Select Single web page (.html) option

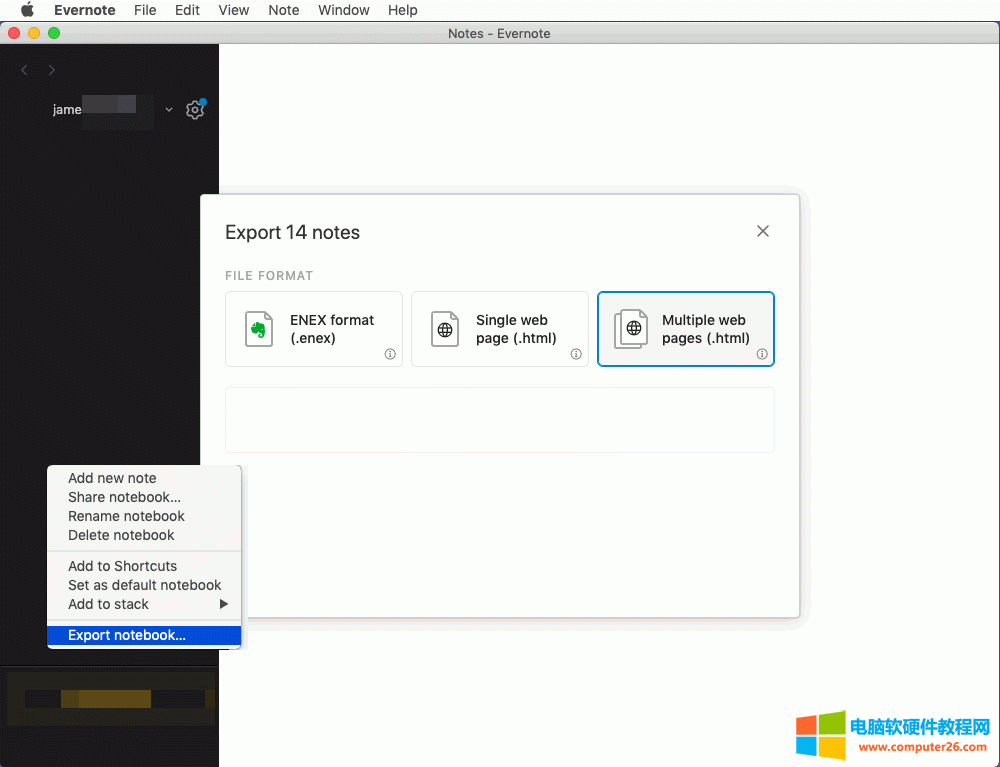(x=500, y=329)
